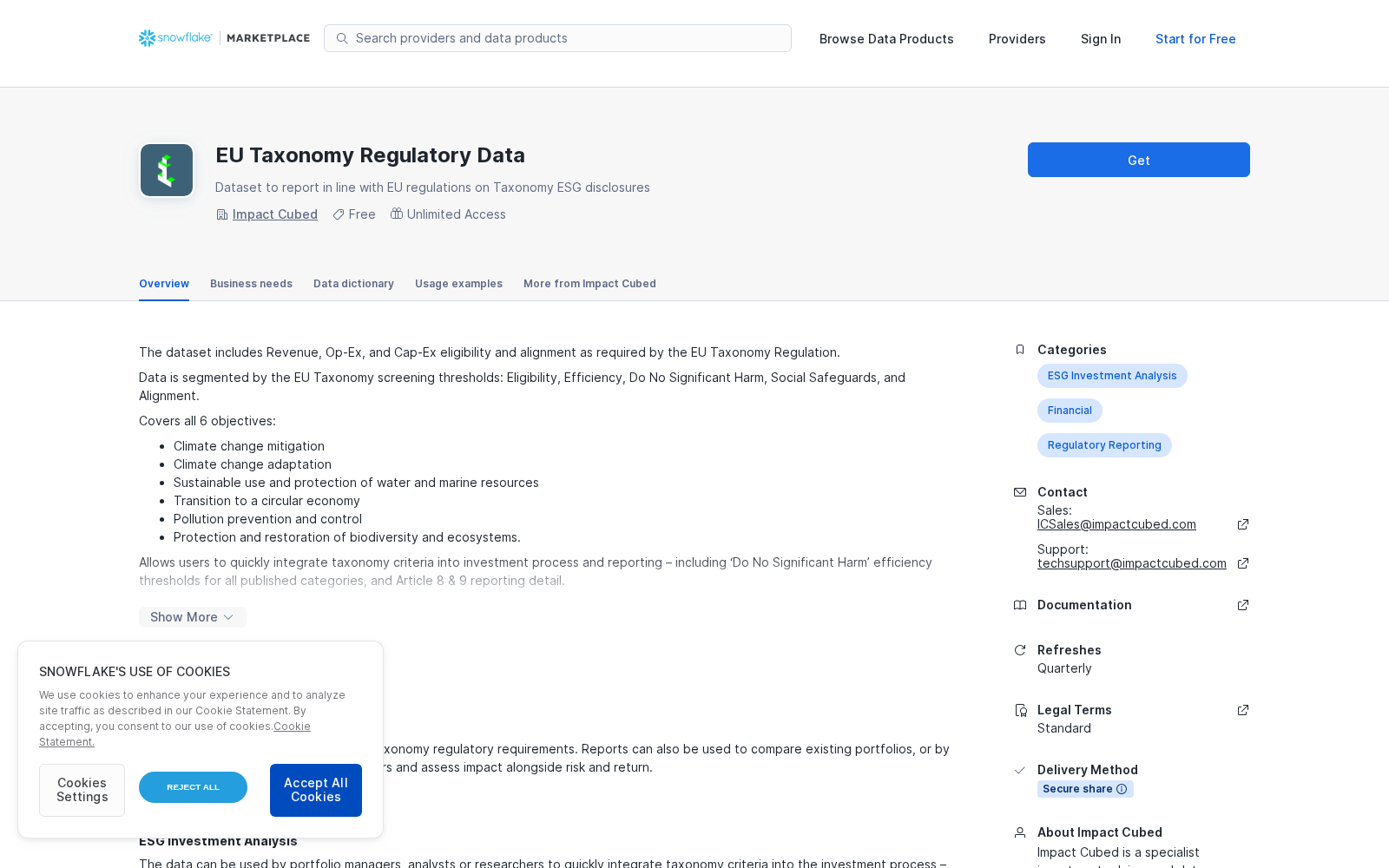This screenshot has width=1389, height=868.
Task: Select the Financial category tag
Action: [1070, 411]
